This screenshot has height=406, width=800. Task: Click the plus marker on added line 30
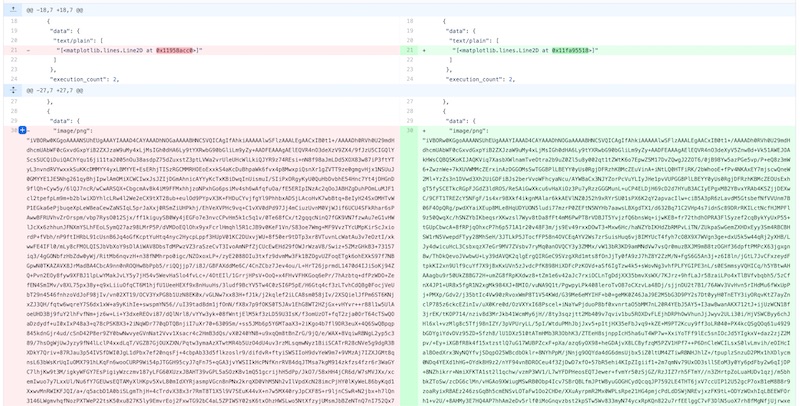point(426,131)
